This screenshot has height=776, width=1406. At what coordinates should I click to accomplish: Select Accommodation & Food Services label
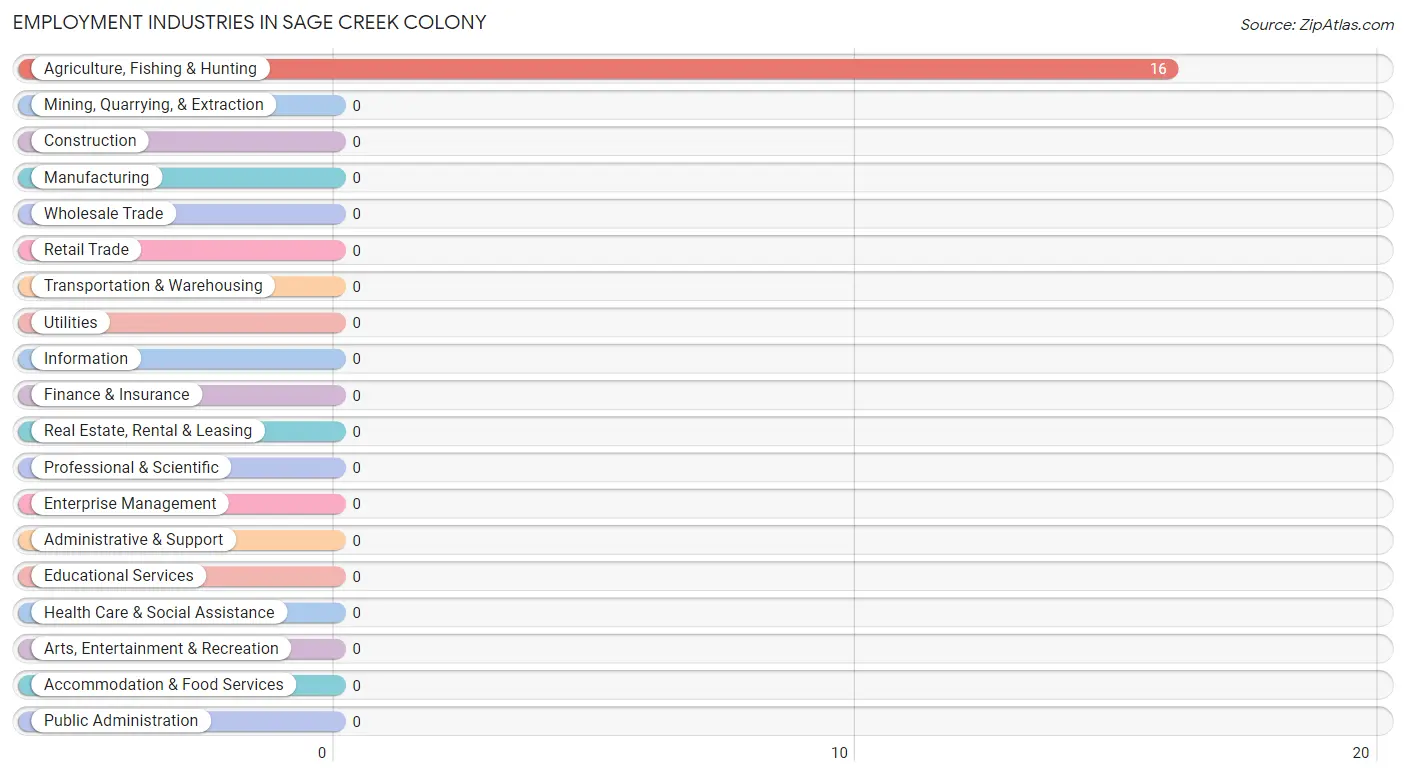pyautogui.click(x=164, y=685)
